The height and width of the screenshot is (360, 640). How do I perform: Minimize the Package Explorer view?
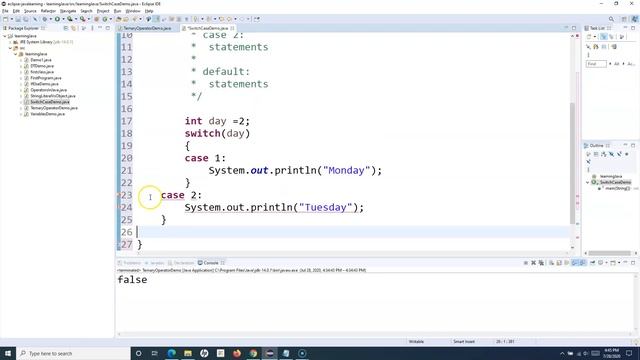point(100,28)
